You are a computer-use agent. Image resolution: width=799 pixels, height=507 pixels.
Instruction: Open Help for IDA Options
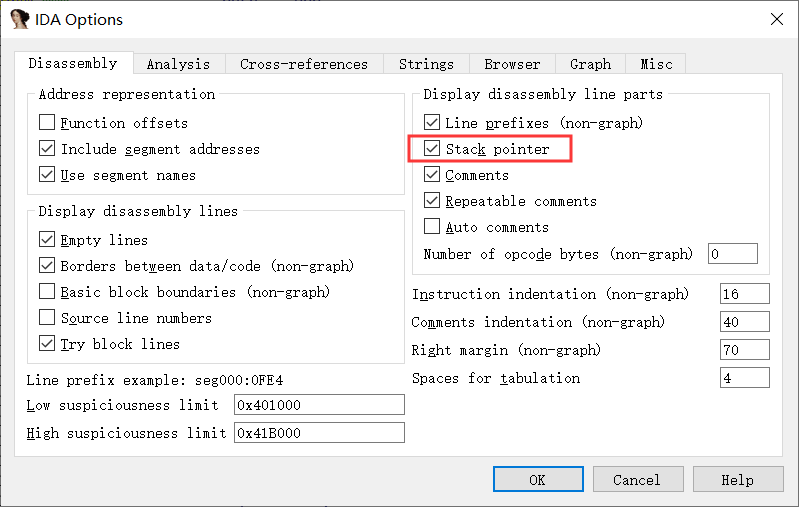(737, 479)
